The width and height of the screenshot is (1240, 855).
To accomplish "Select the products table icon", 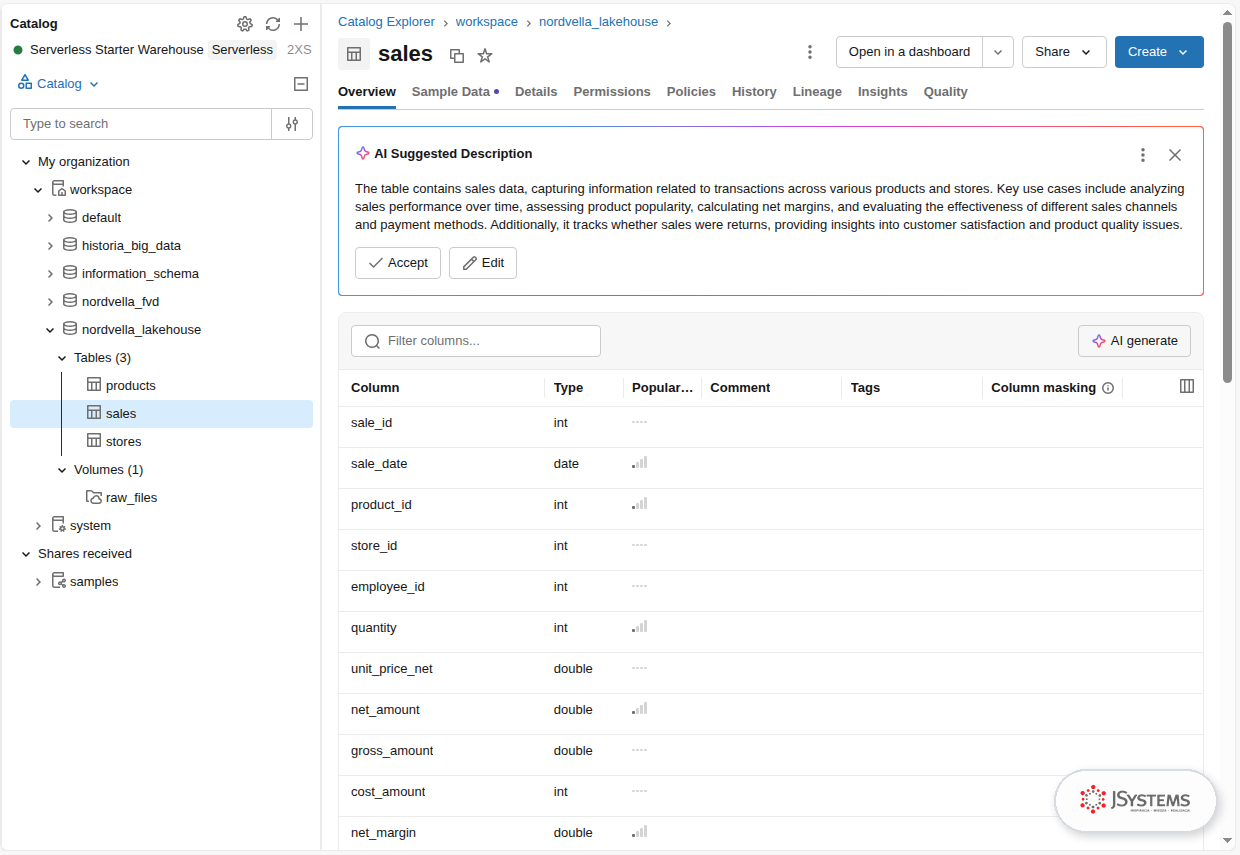I will pyautogui.click(x=94, y=385).
